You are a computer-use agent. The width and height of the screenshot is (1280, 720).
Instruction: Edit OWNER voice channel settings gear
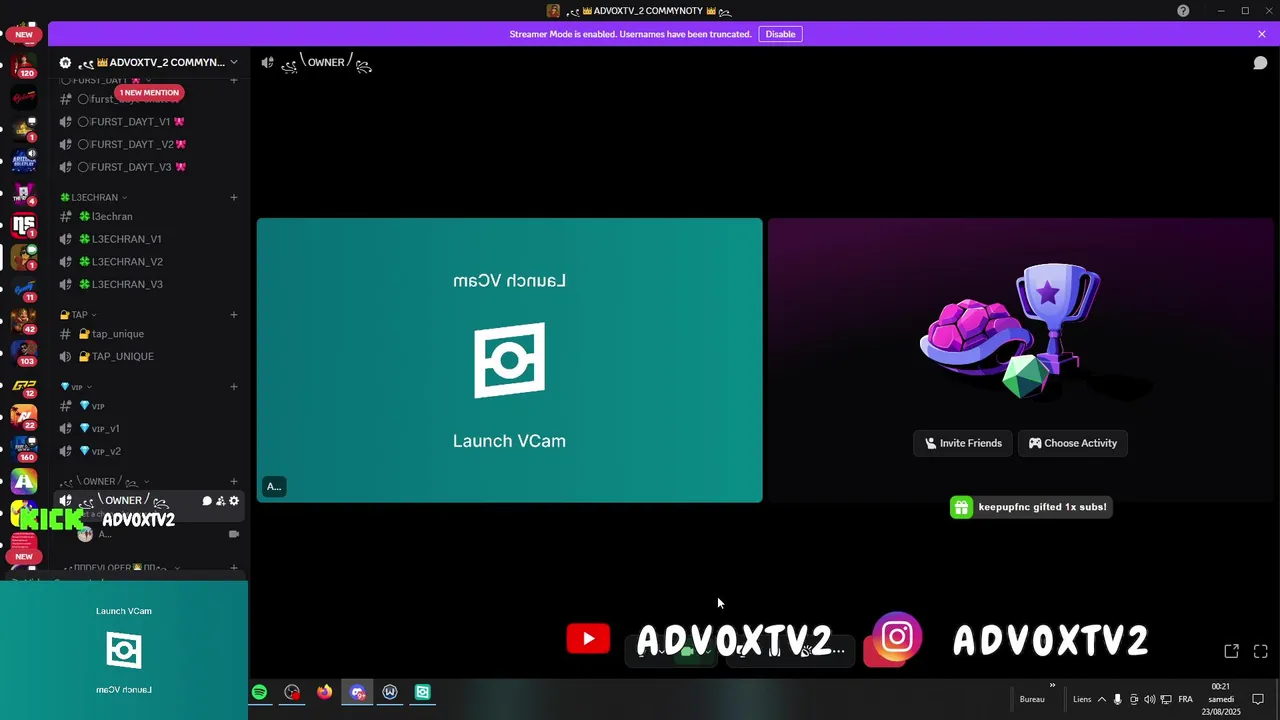point(234,501)
